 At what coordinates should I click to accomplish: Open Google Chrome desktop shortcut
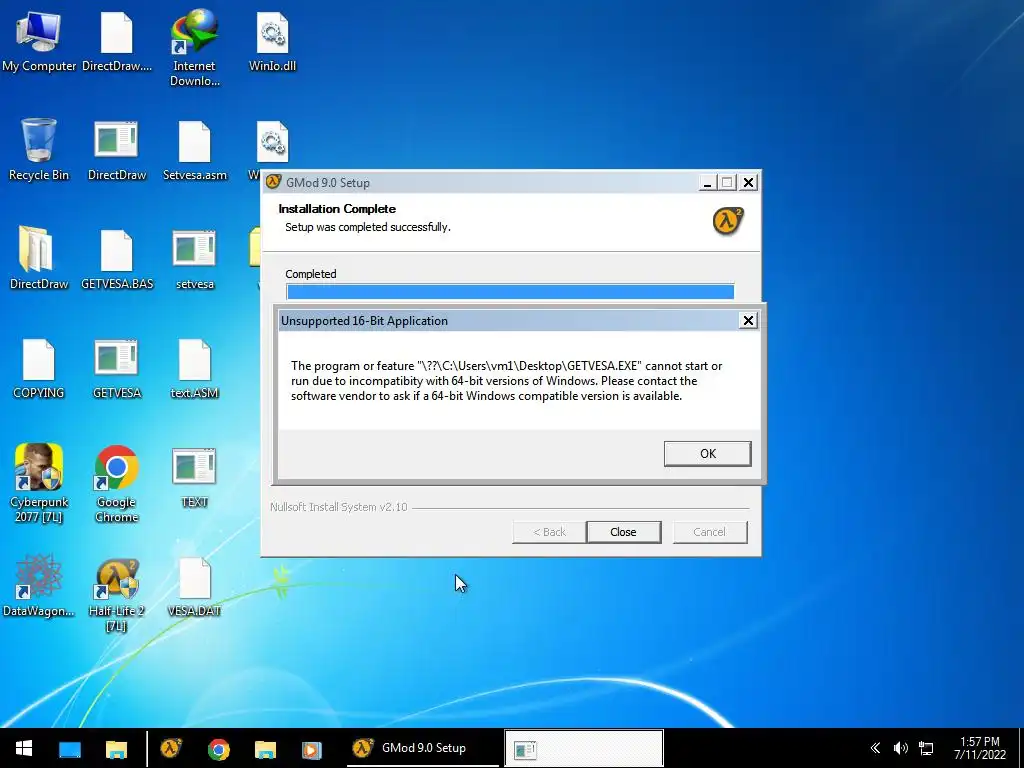pyautogui.click(x=117, y=483)
